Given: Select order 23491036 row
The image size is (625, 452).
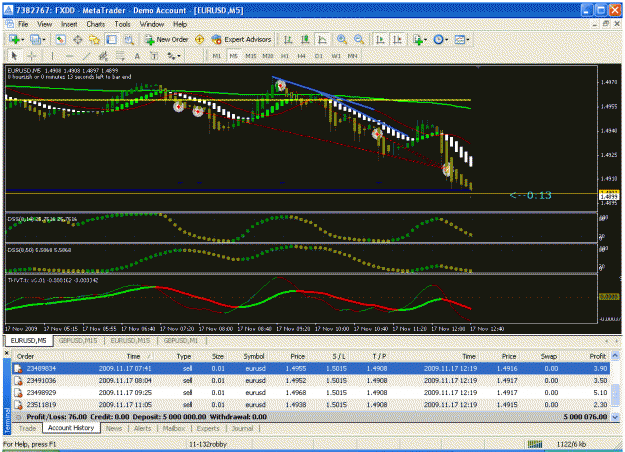Looking at the screenshot, I should click(x=311, y=381).
